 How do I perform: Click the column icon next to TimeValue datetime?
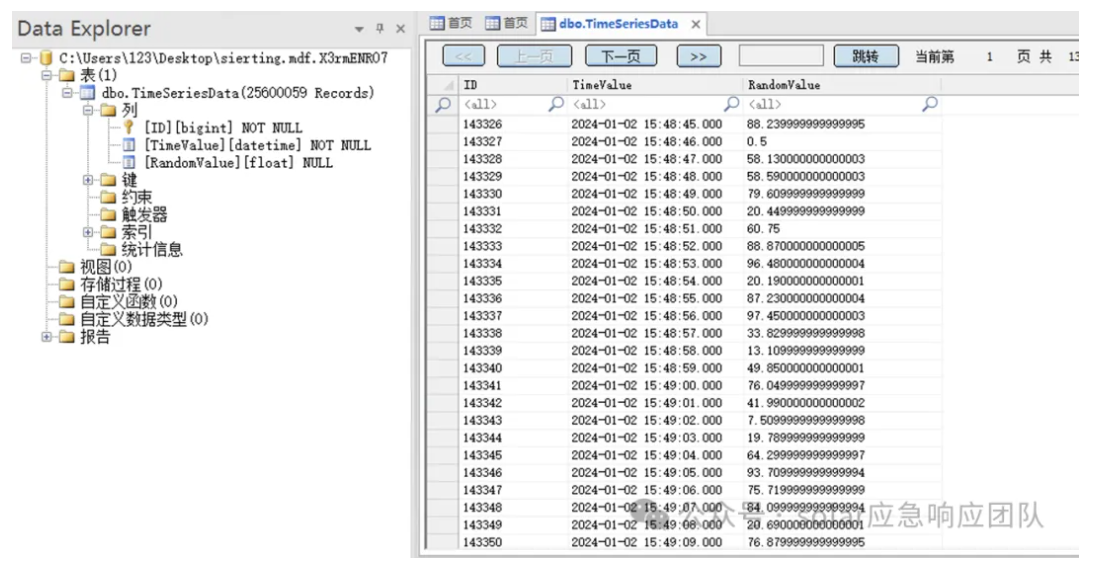(129, 145)
